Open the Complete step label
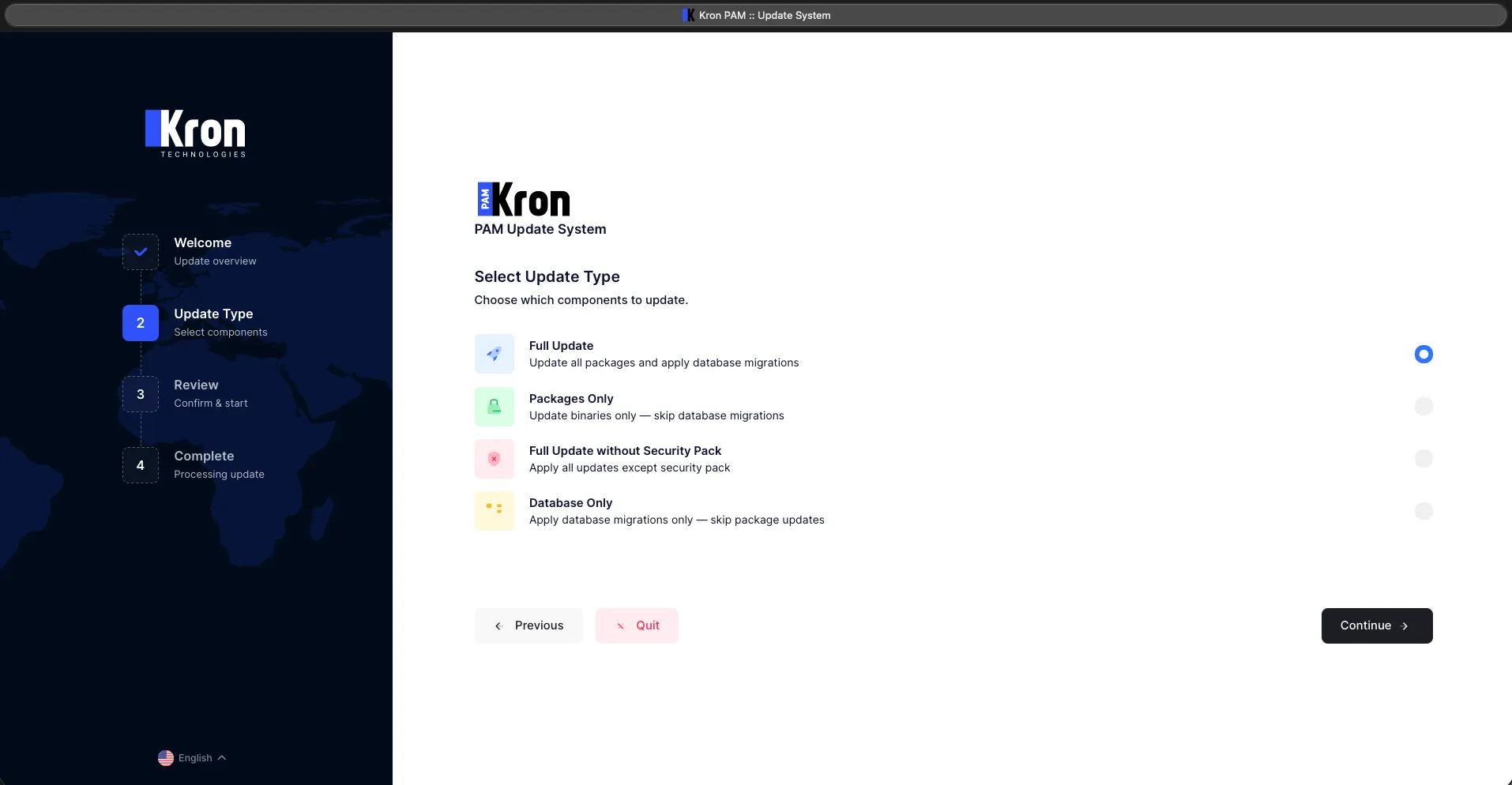This screenshot has width=1512, height=785. pyautogui.click(x=204, y=456)
